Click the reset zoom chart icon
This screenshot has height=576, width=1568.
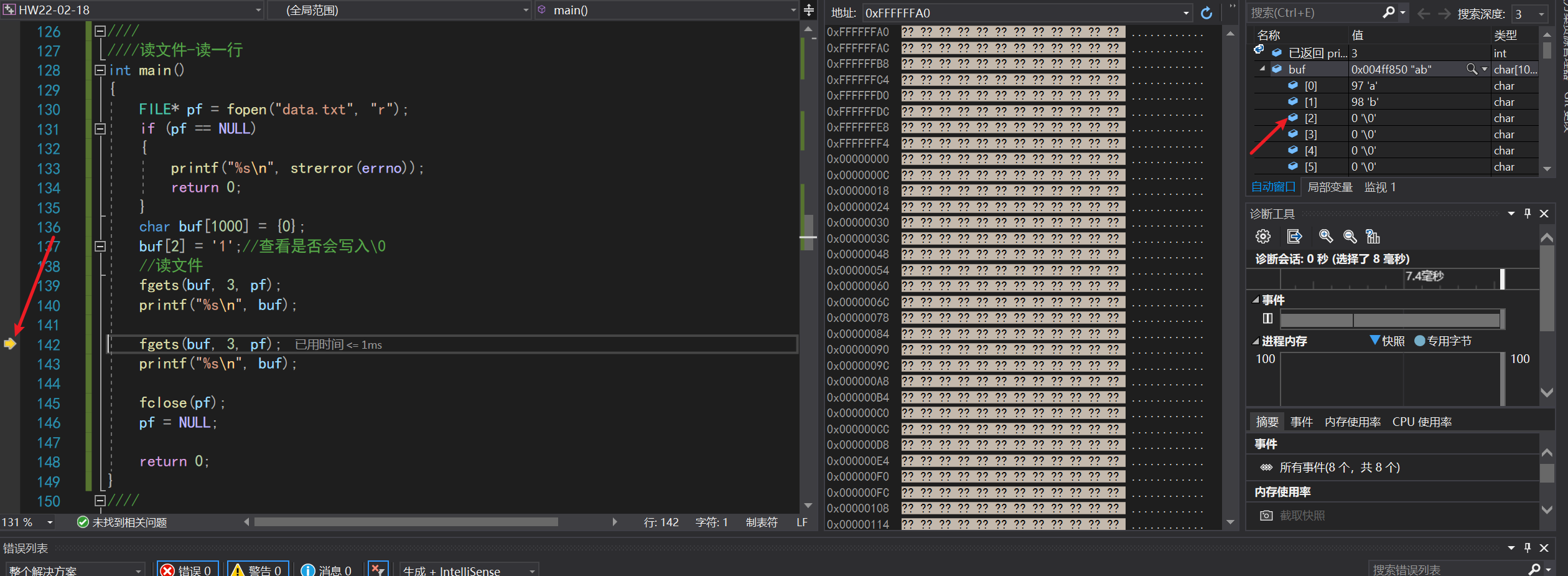[1373, 237]
